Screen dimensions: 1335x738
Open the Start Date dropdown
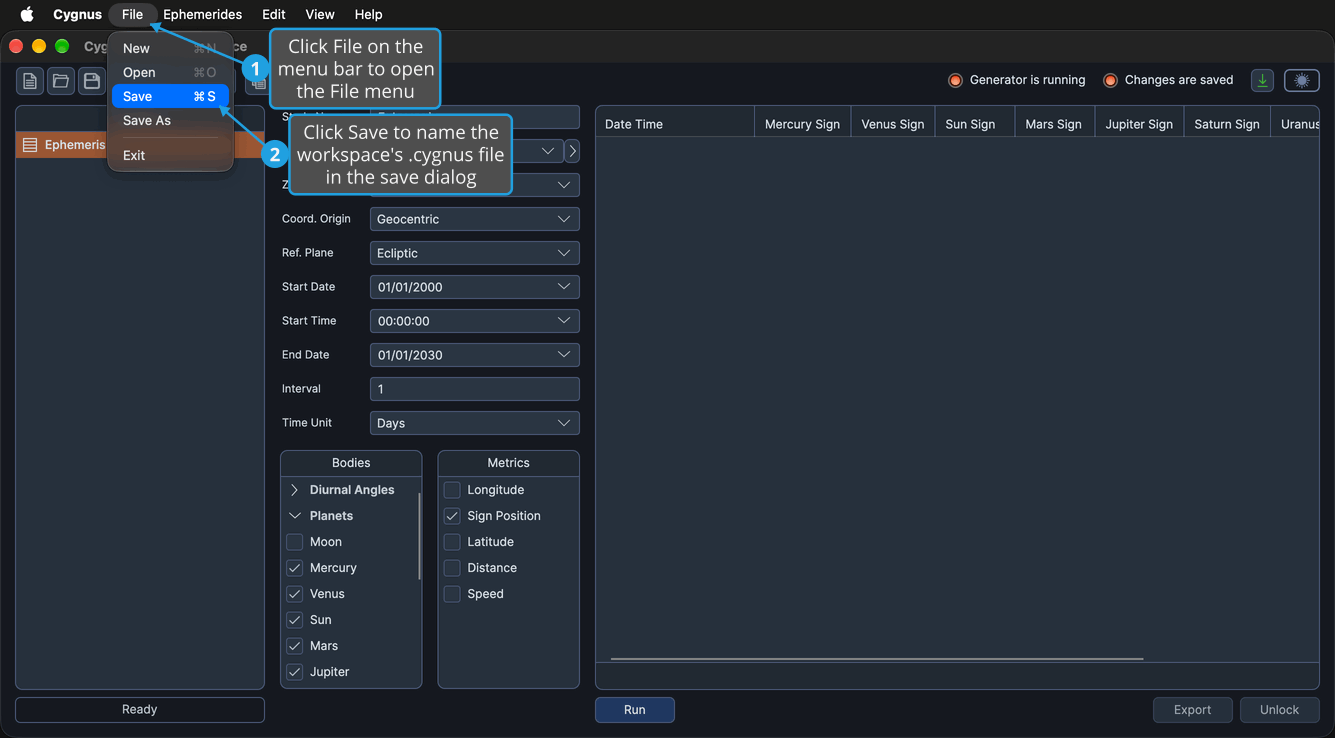475,287
